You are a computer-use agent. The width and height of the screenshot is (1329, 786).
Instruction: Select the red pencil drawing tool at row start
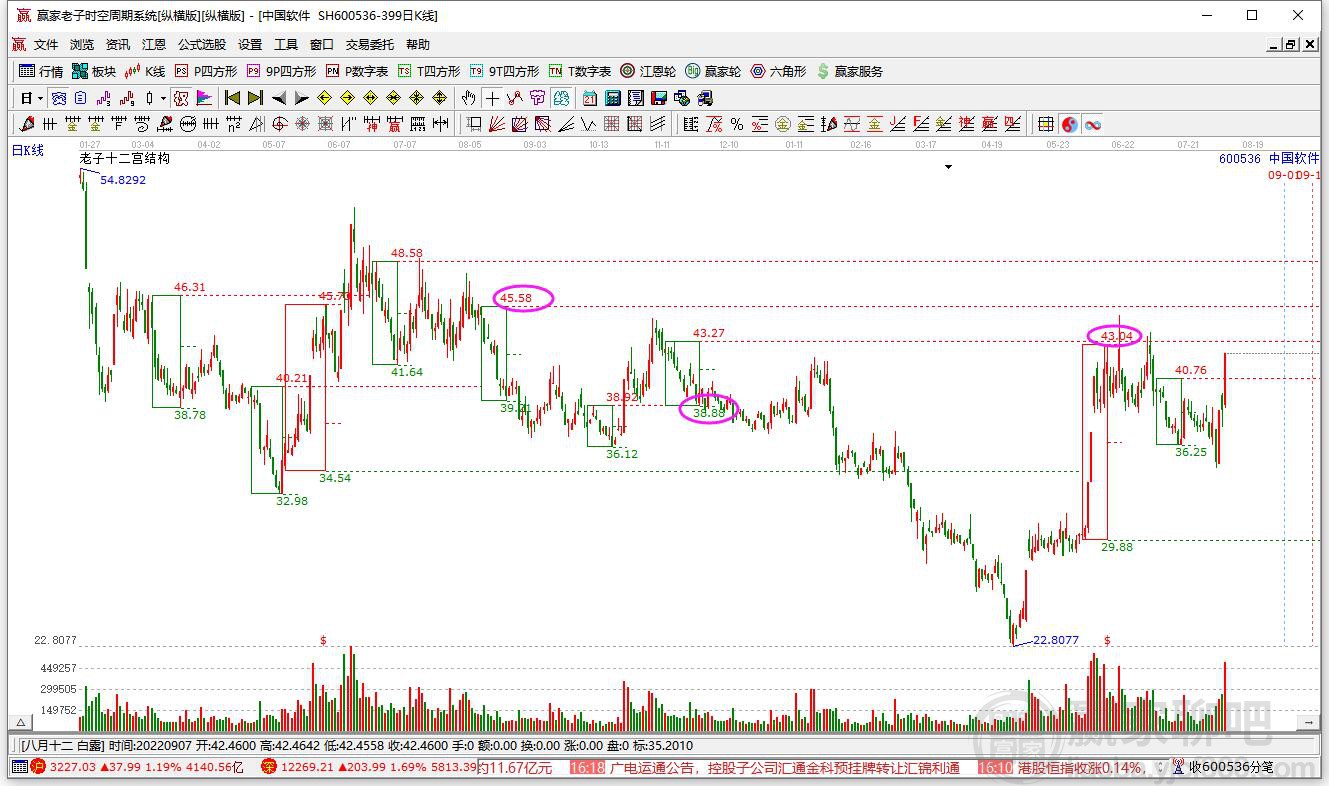coord(26,124)
